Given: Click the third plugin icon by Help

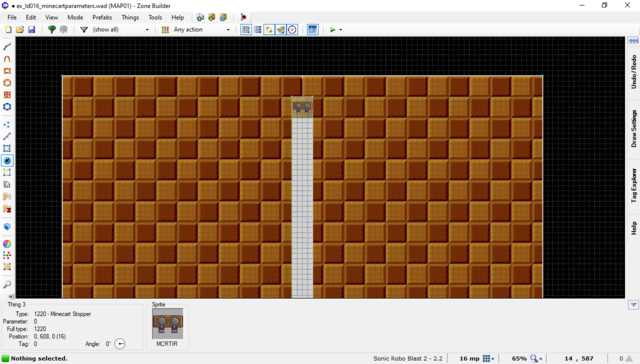Looking at the screenshot, I should 223,18.
